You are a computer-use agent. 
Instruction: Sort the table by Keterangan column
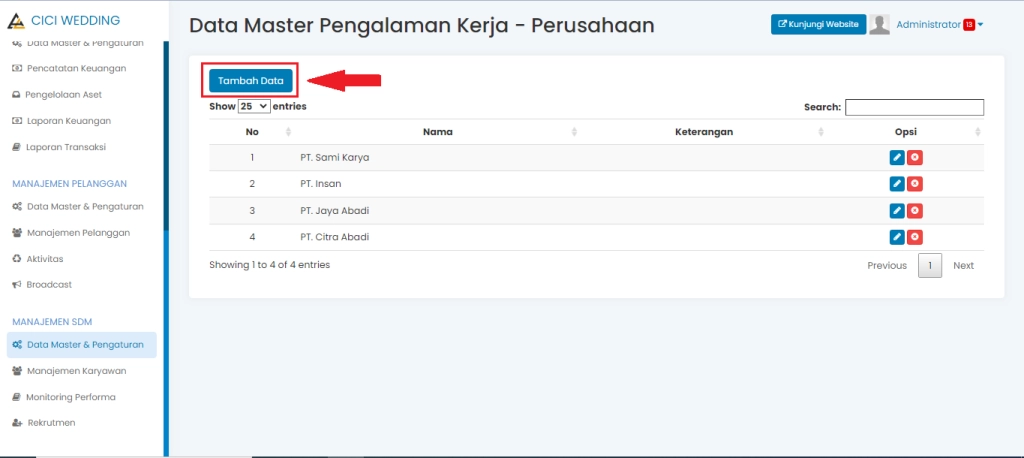[704, 132]
